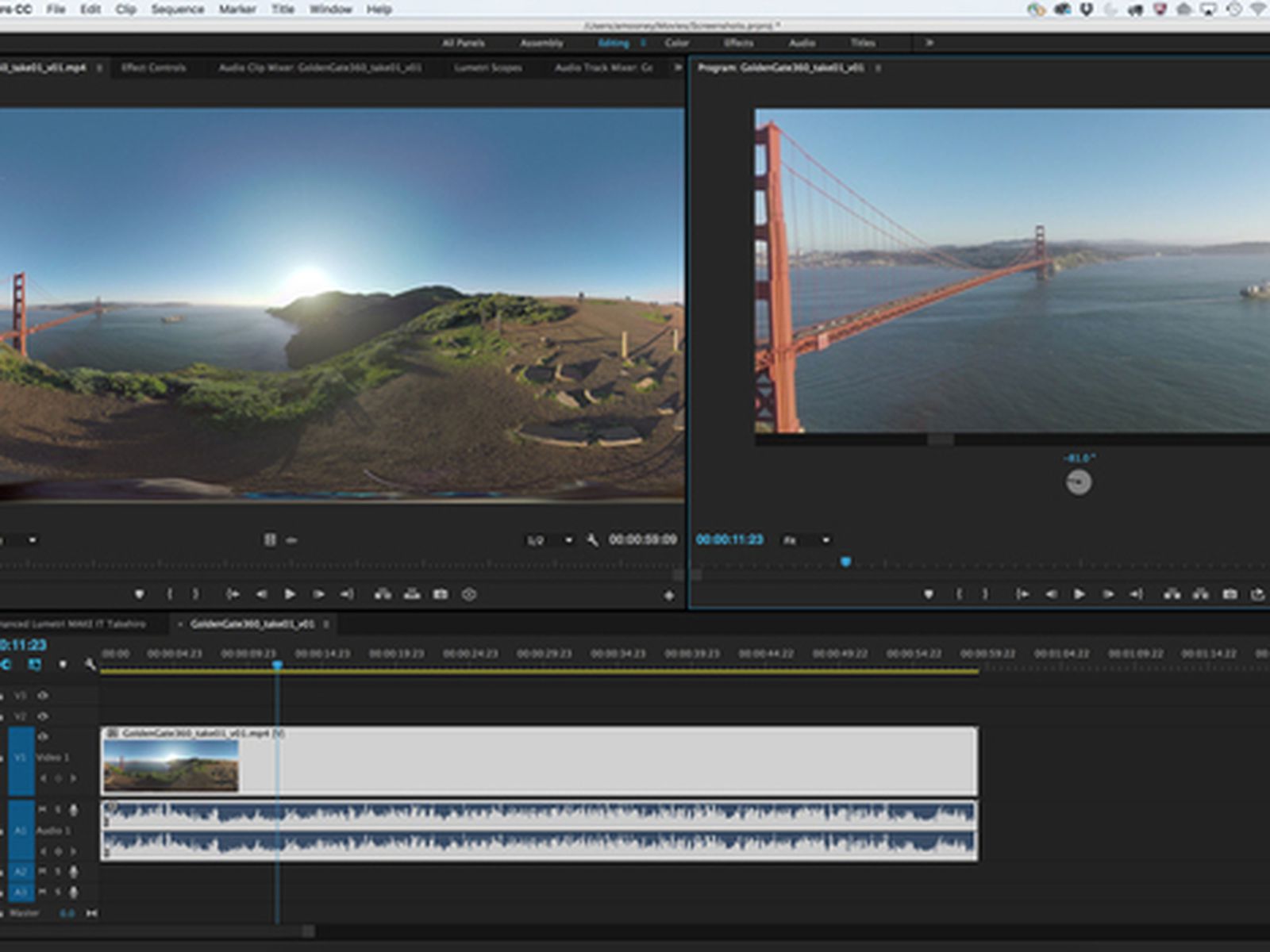The height and width of the screenshot is (952, 1270).
Task: Click the VR view rotation dial
Action: 1078,482
